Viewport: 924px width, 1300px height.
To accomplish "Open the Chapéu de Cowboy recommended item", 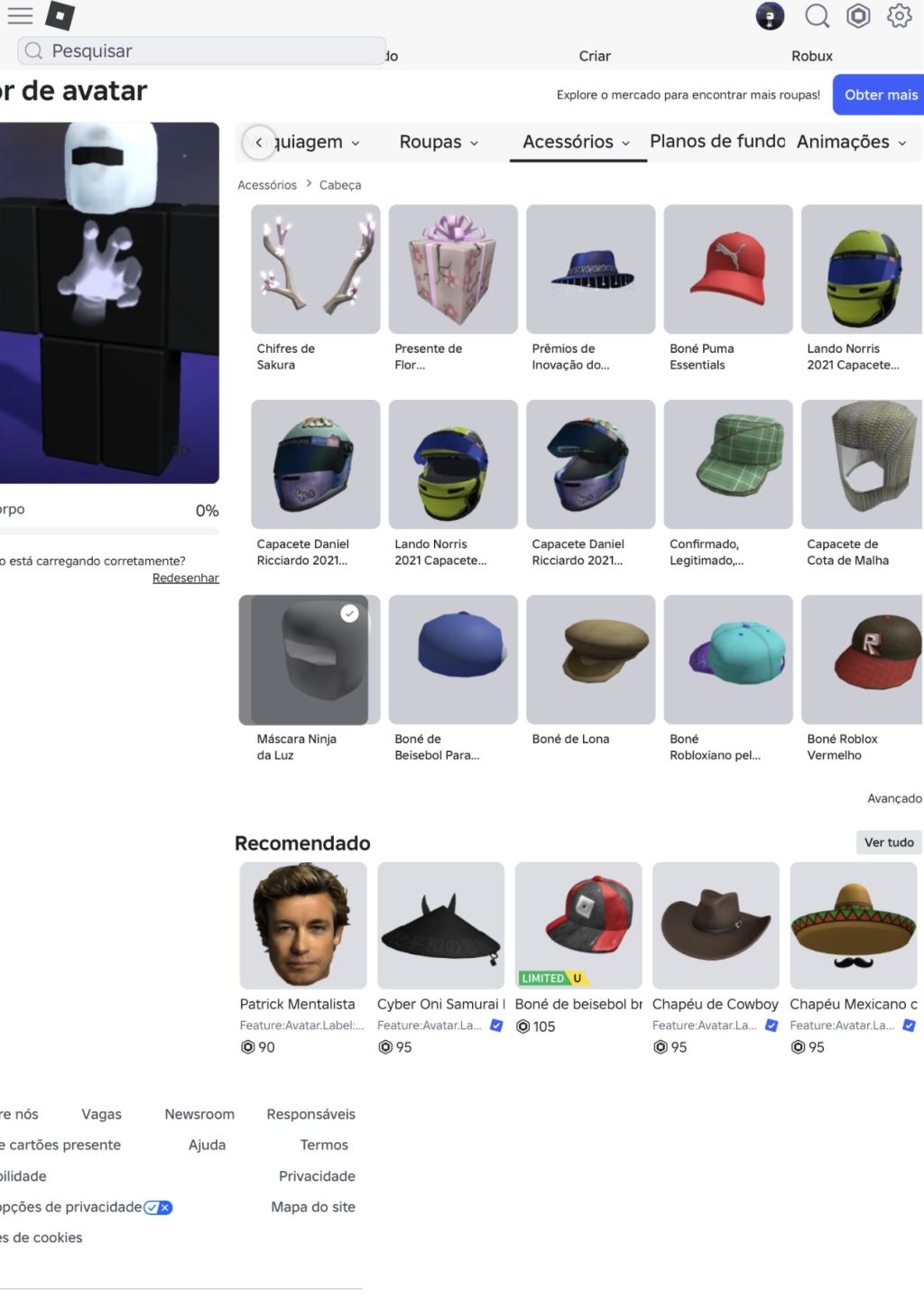I will pyautogui.click(x=716, y=925).
